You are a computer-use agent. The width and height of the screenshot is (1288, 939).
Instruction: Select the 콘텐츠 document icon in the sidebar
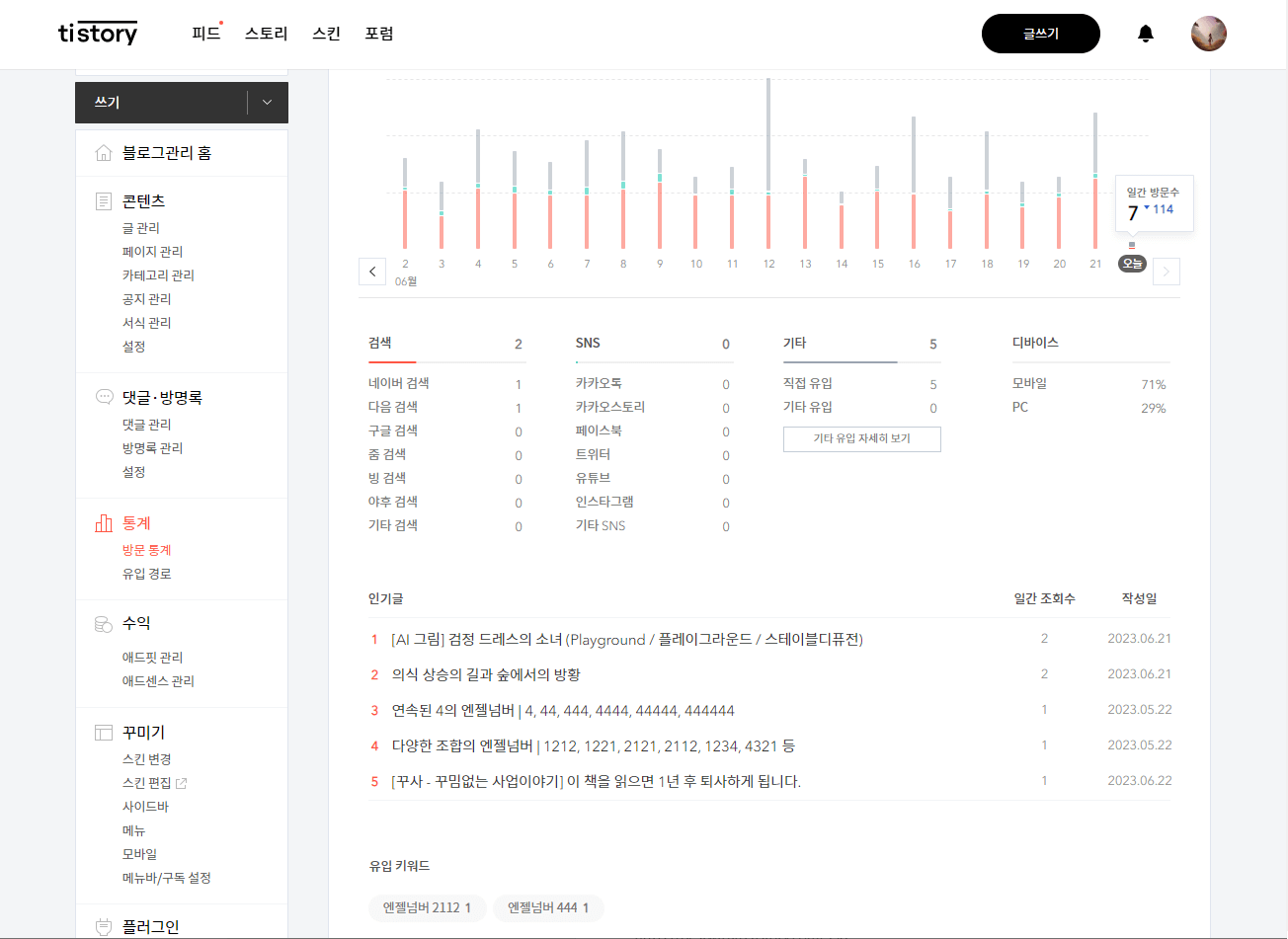click(103, 200)
